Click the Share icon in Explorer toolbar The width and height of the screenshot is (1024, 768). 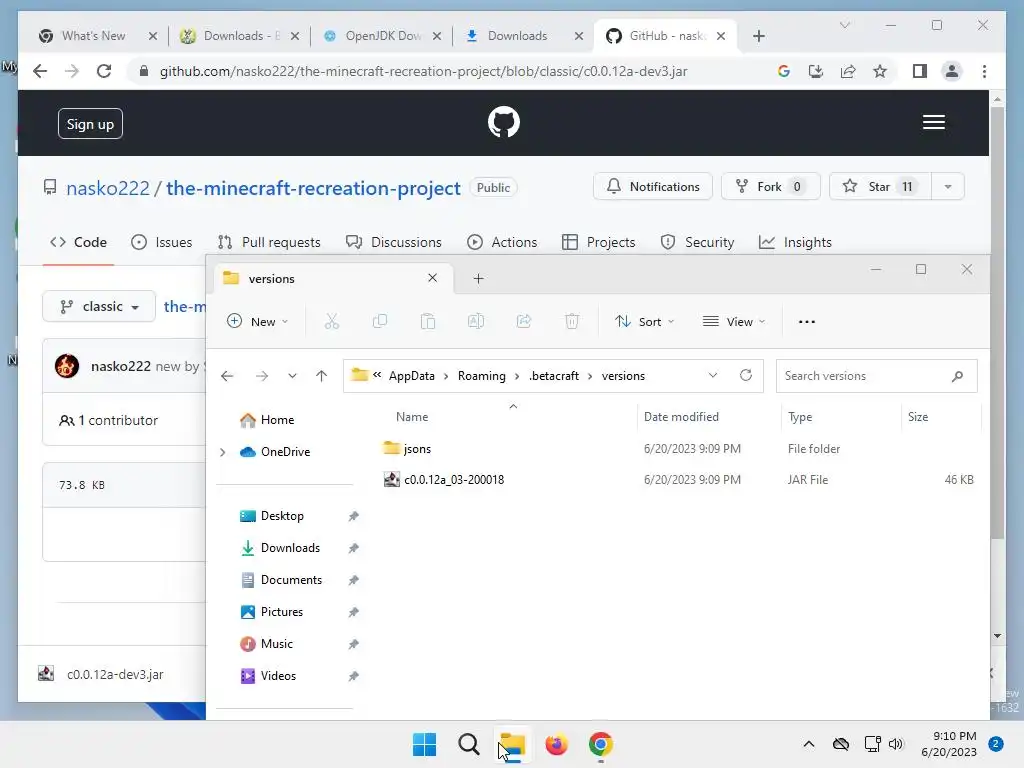[524, 321]
